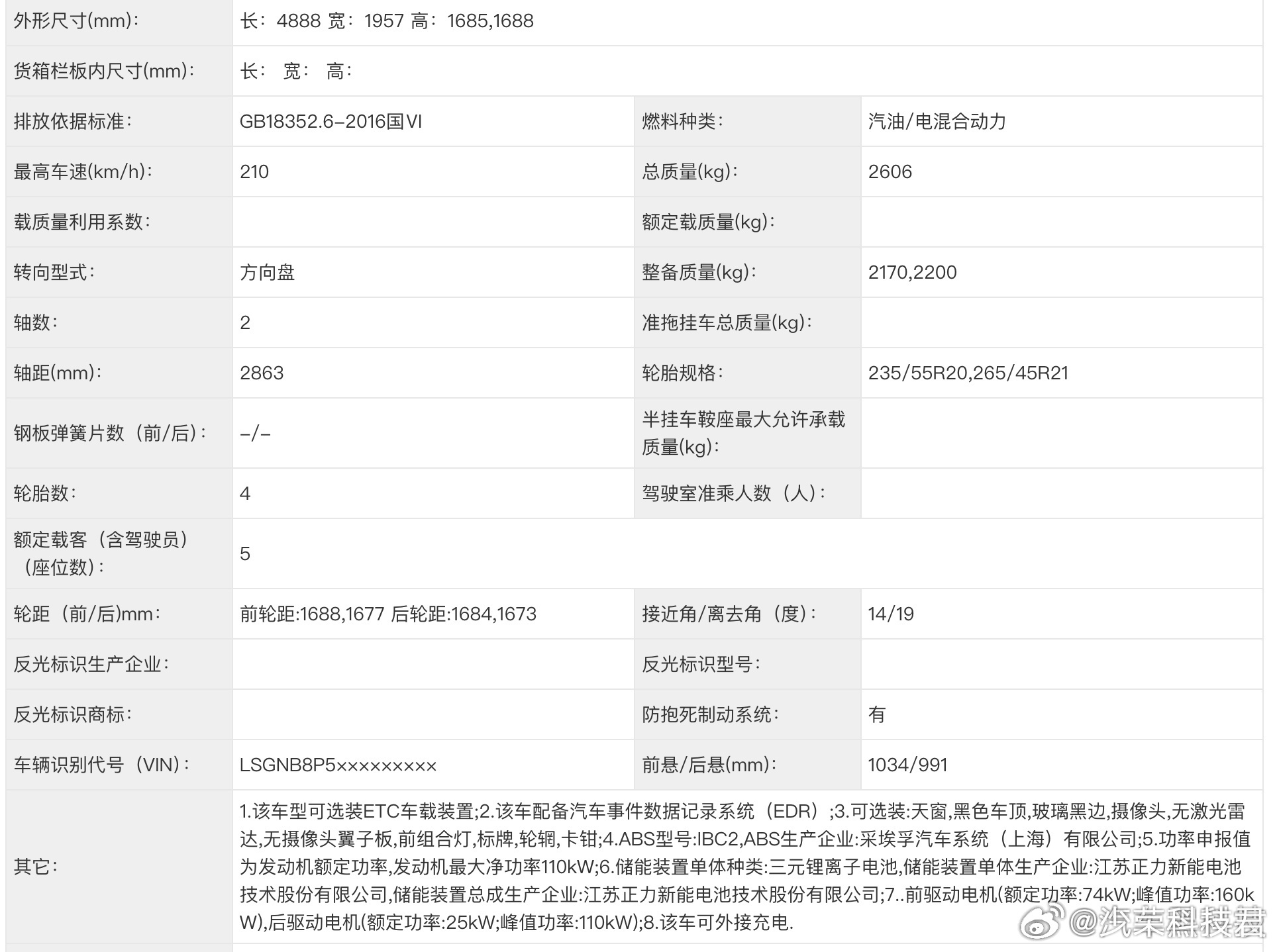Viewport: 1277px width, 952px height.
Task: Select the dimensions value 4888 1957 1685,1688
Action: (x=387, y=21)
